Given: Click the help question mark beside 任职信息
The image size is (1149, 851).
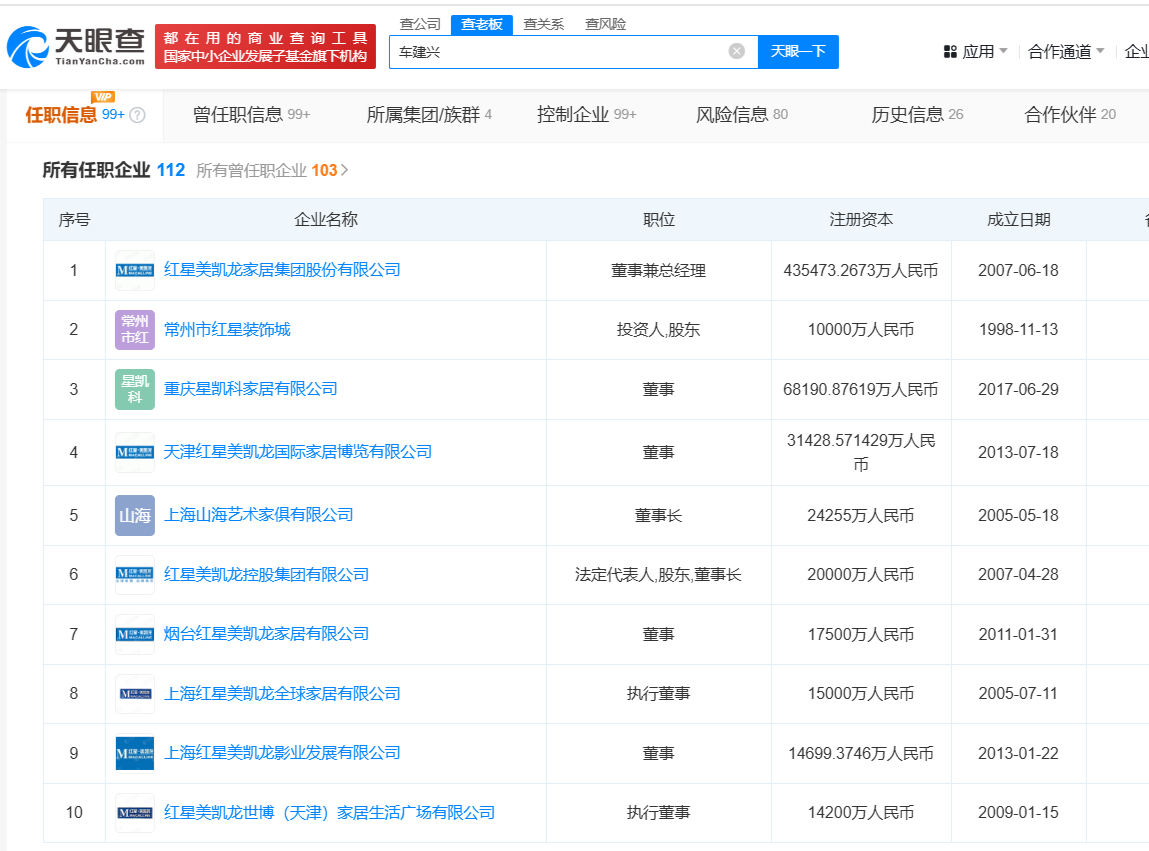Looking at the screenshot, I should (138, 115).
